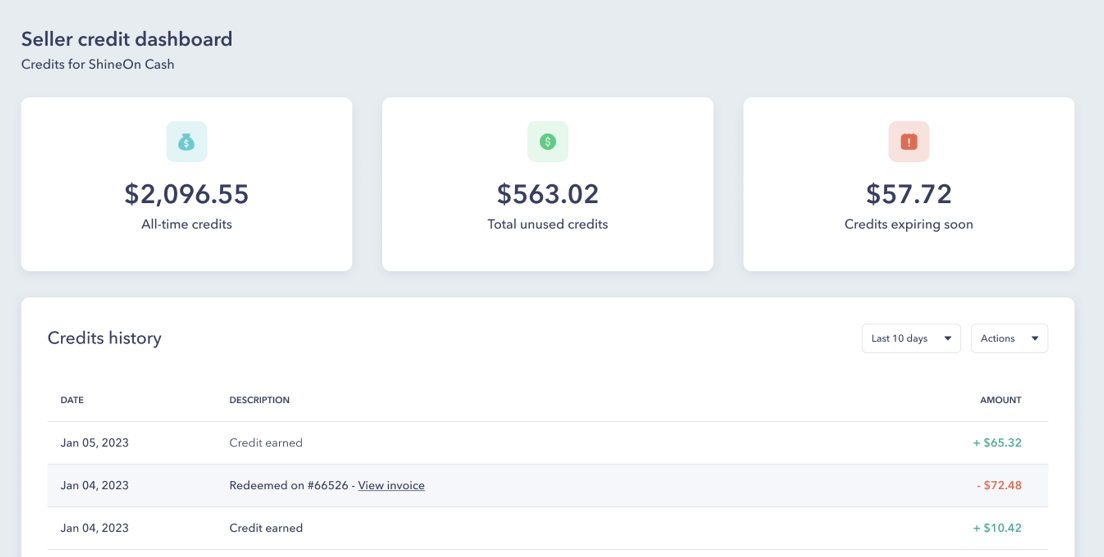The image size is (1104, 557).
Task: Select the DATE column header
Action: click(x=72, y=400)
